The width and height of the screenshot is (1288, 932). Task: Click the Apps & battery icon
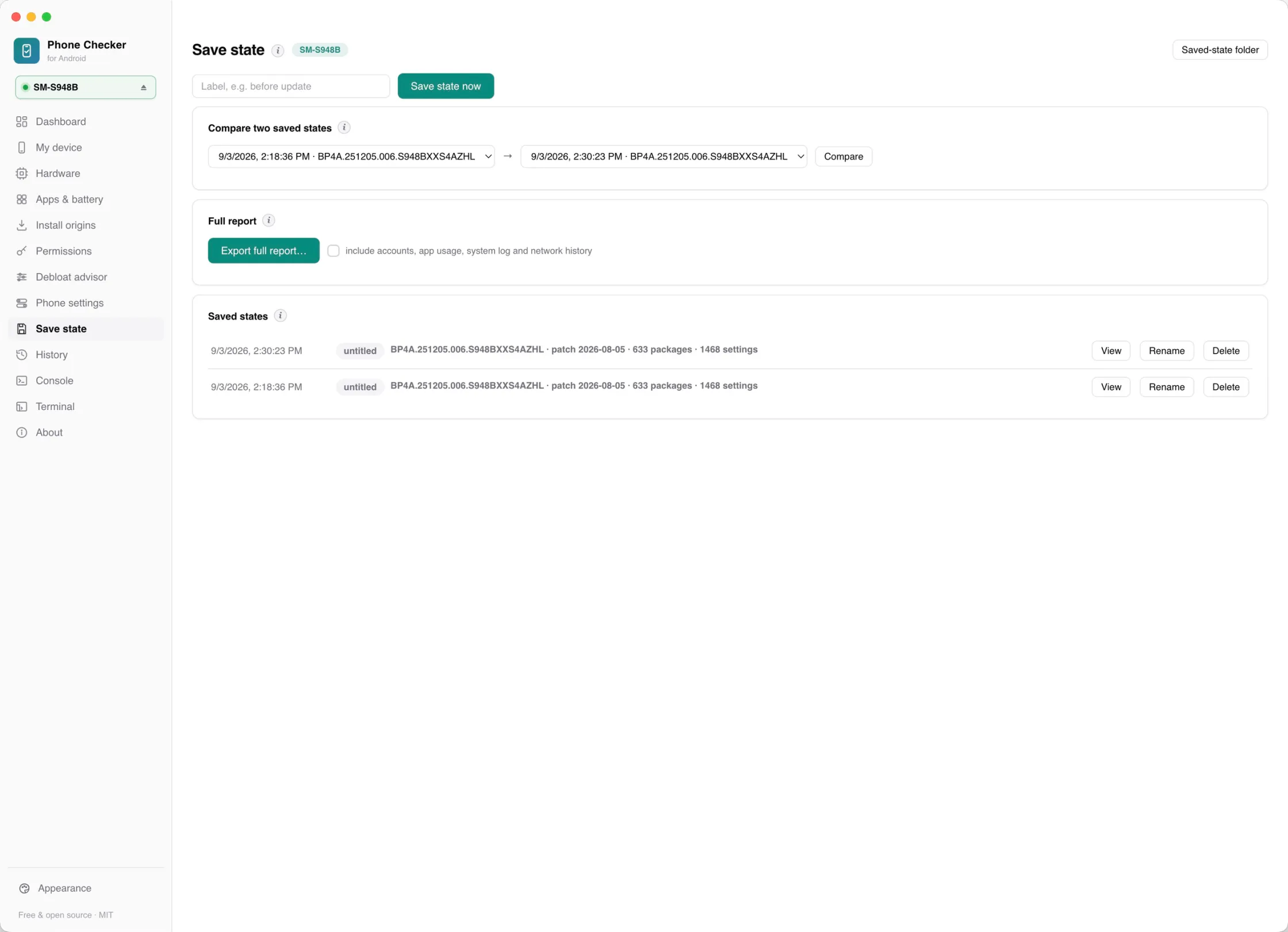coord(22,199)
